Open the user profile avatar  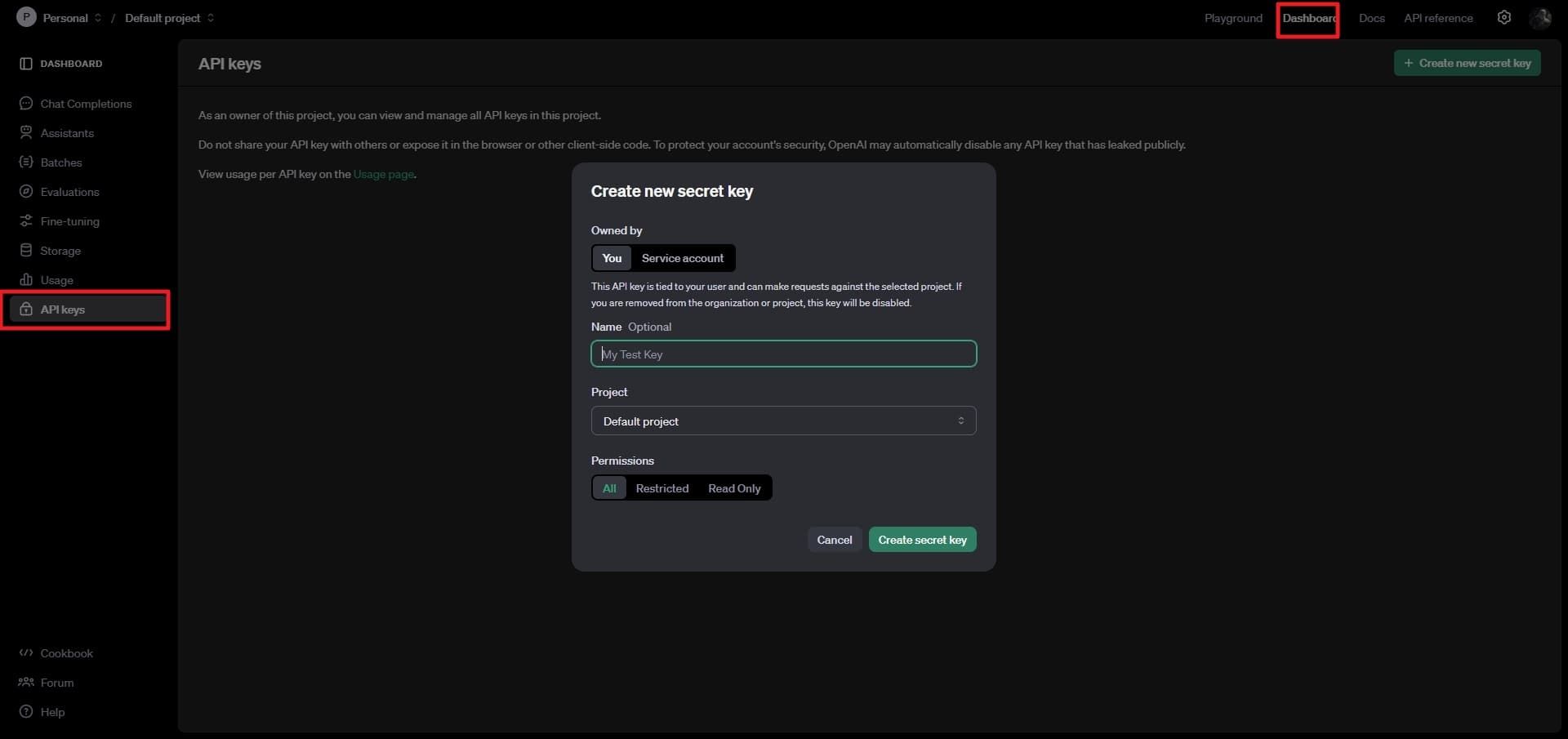[1540, 17]
